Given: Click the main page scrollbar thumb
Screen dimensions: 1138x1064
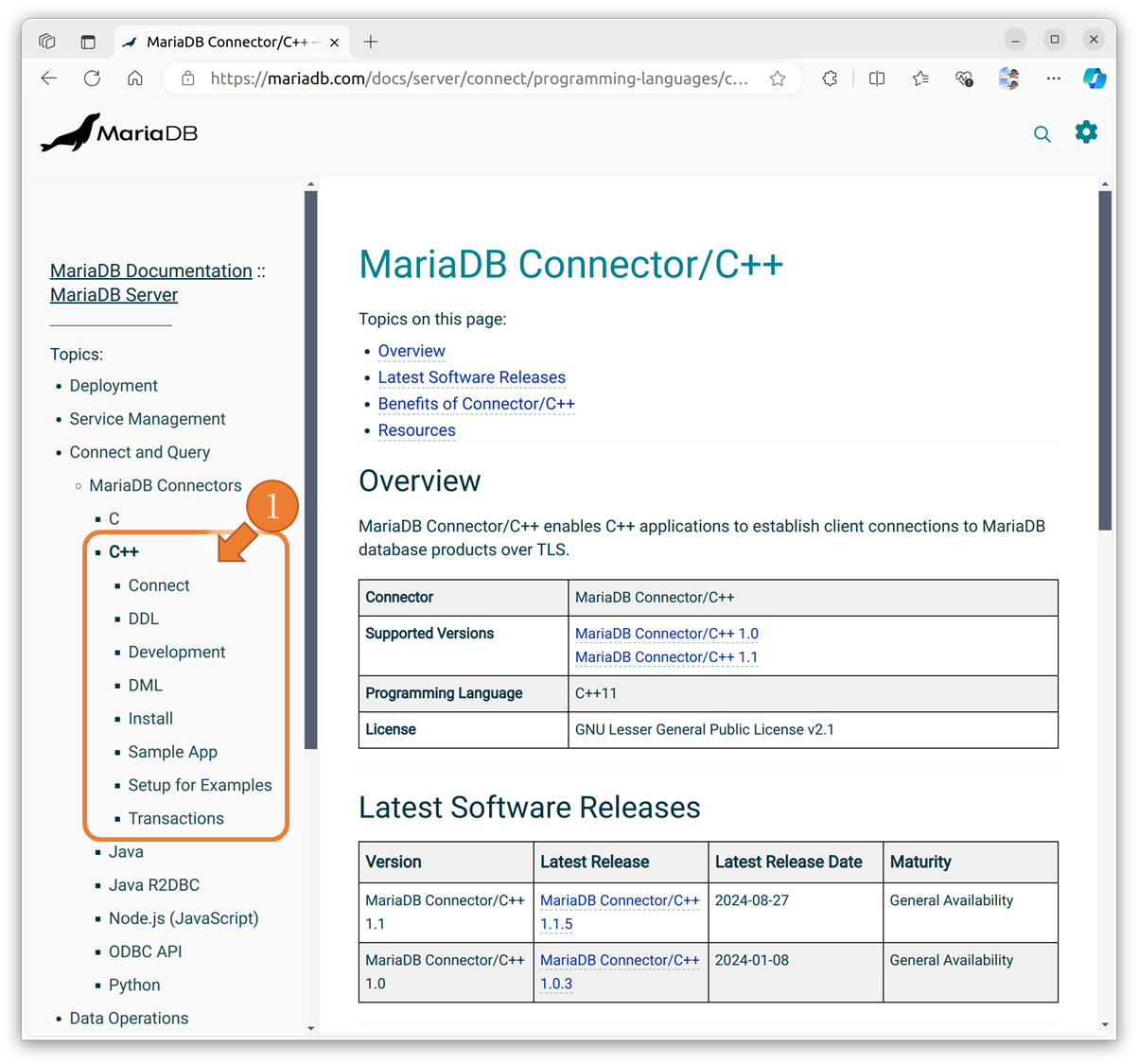Looking at the screenshot, I should [1105, 360].
